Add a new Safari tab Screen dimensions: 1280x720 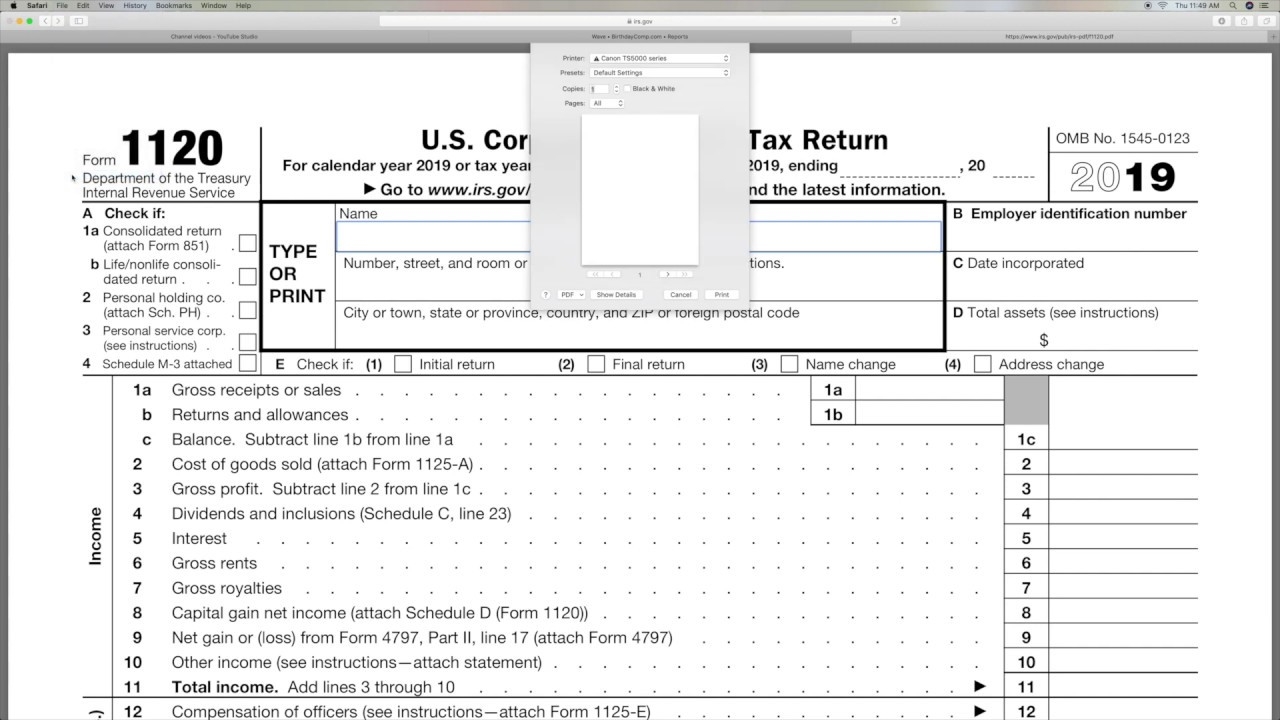click(x=1273, y=37)
